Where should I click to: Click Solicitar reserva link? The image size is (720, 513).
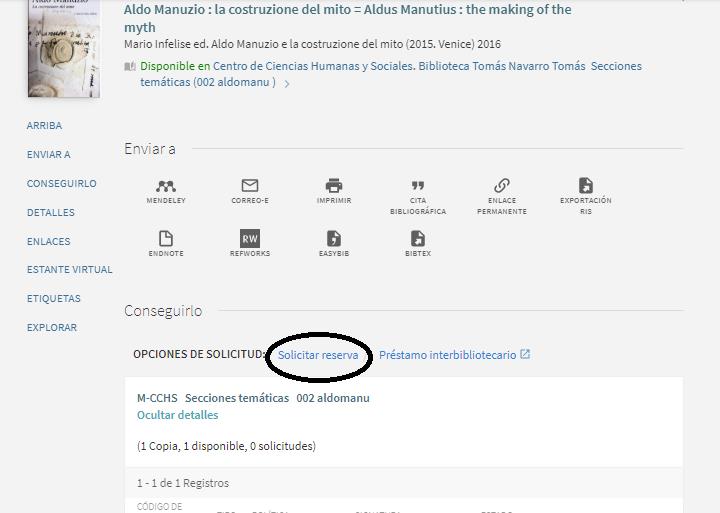tap(318, 355)
